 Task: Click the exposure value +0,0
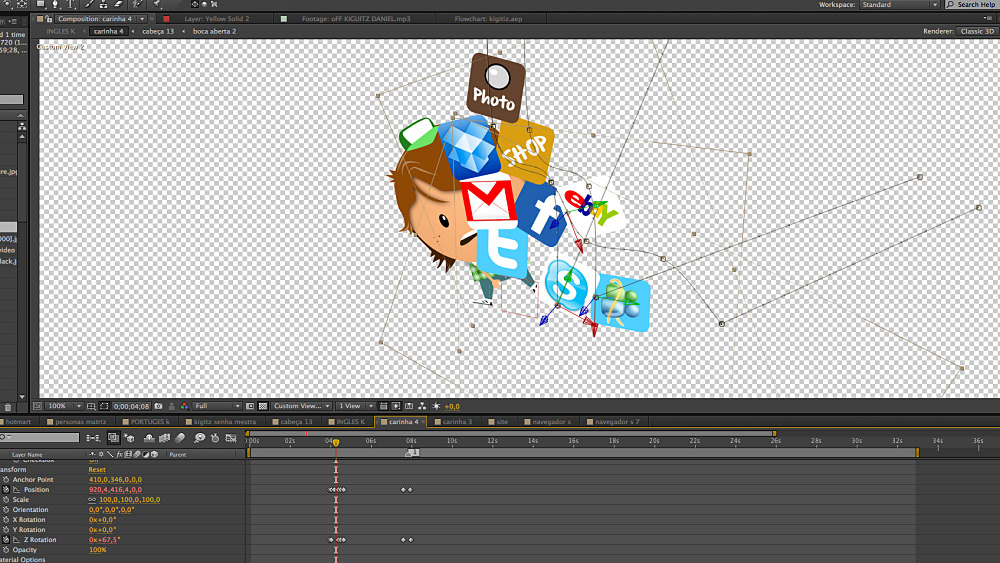pyautogui.click(x=452, y=406)
